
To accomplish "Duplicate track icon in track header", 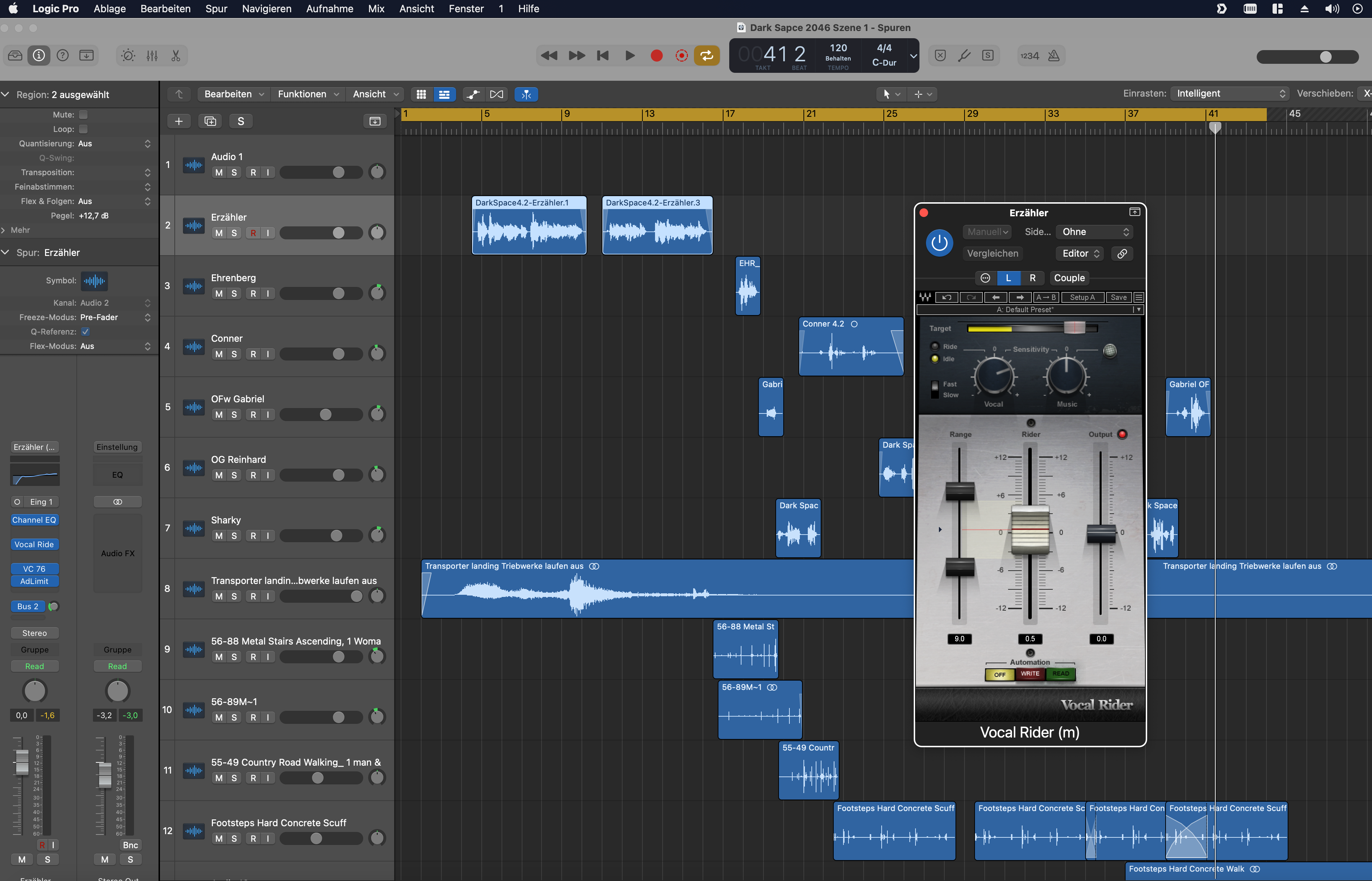I will 210,121.
